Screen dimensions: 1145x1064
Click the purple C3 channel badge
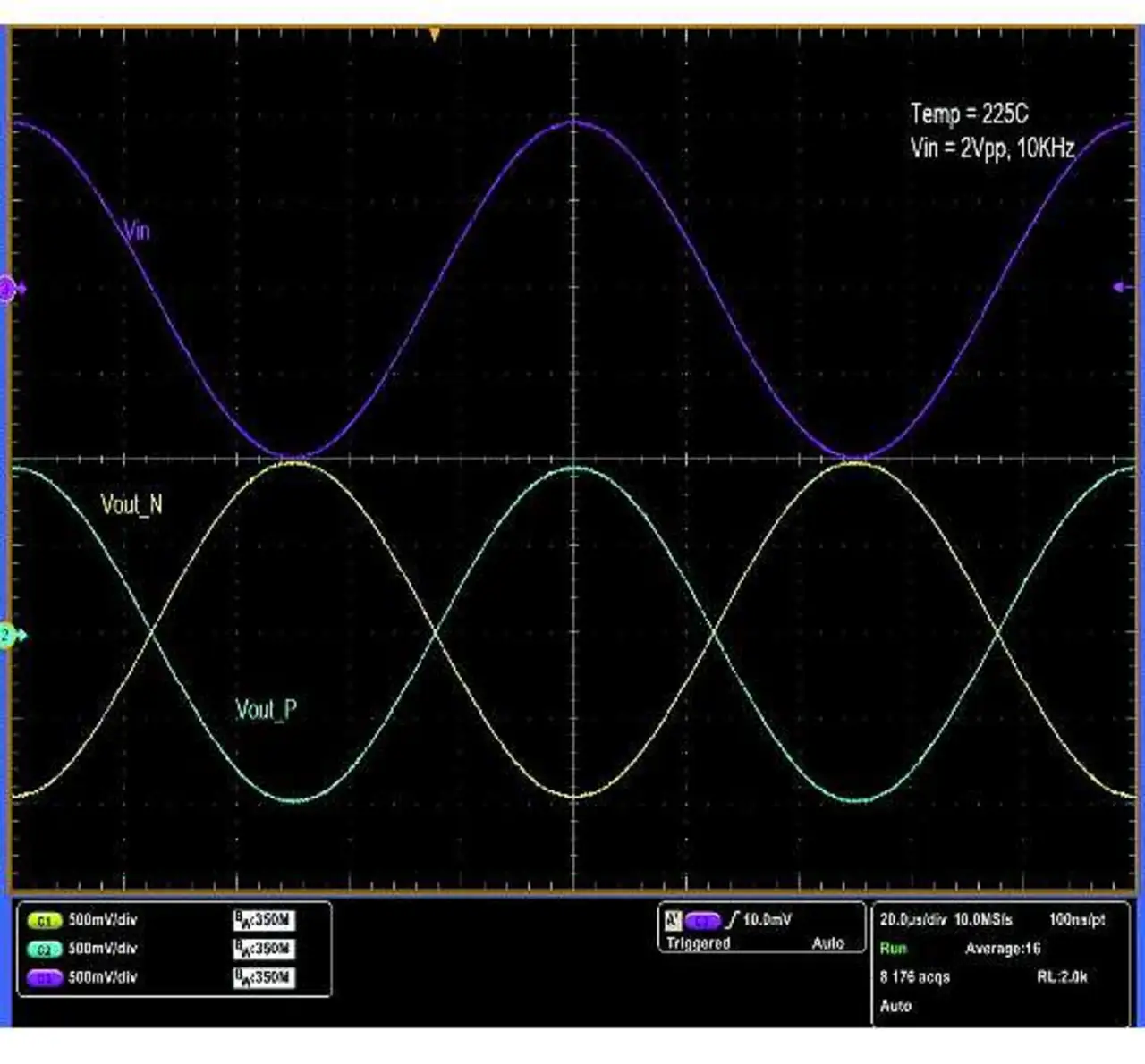pyautogui.click(x=44, y=978)
